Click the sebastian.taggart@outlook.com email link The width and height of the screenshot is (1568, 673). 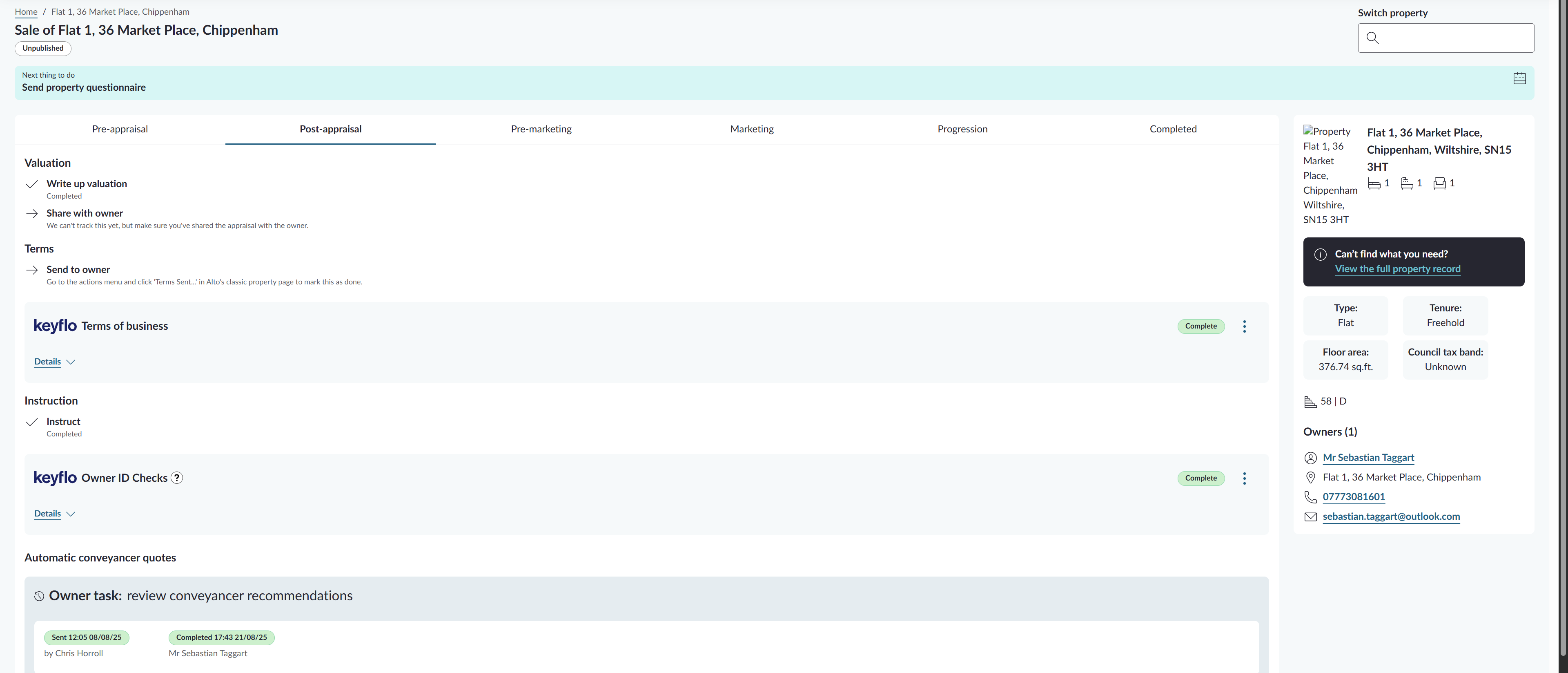(x=1392, y=516)
